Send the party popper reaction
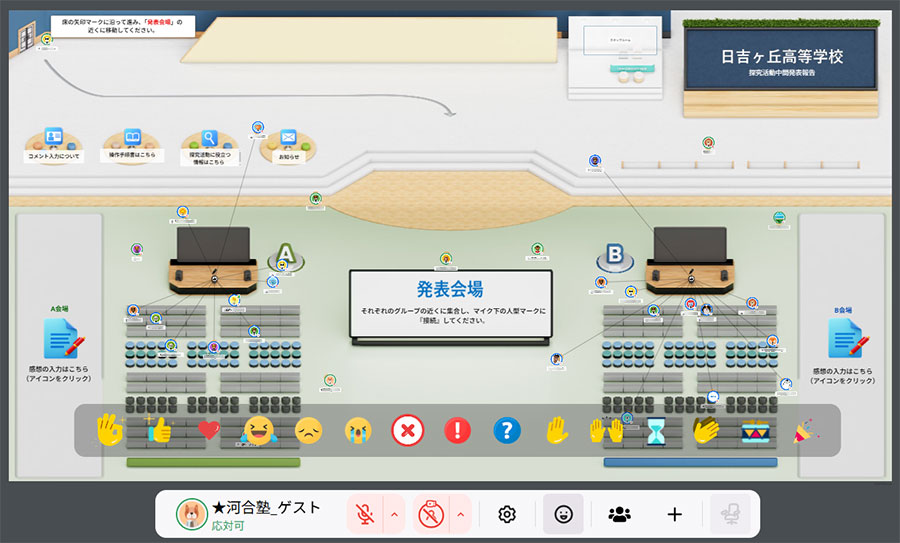The height and width of the screenshot is (543, 900). [803, 430]
